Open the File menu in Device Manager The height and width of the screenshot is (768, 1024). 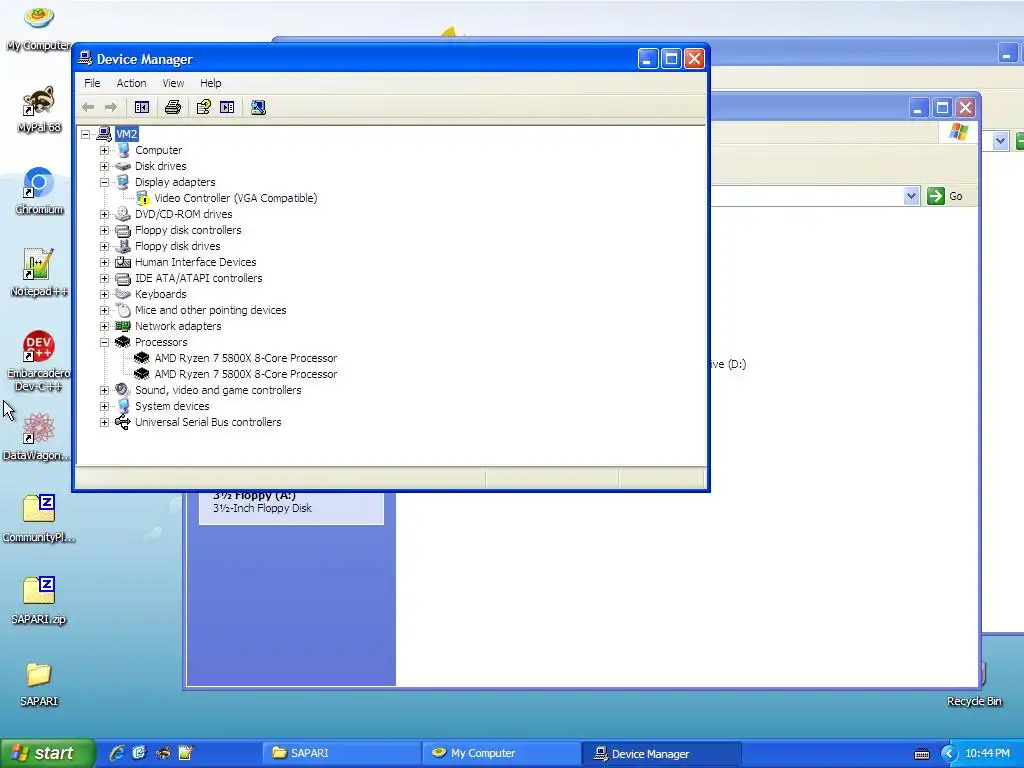coord(92,83)
